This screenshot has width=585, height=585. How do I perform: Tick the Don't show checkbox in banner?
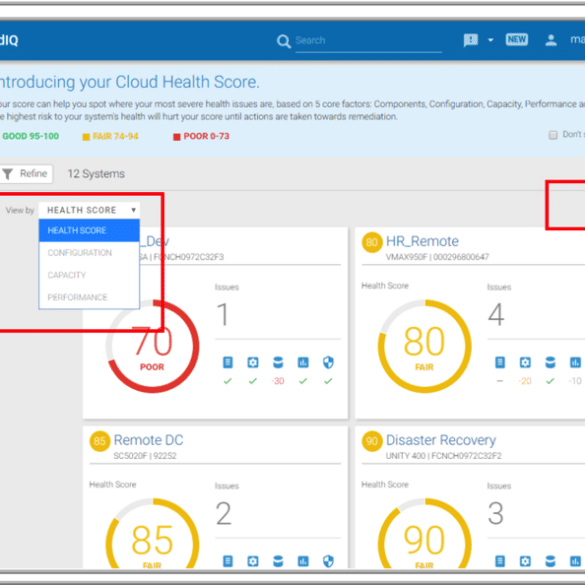553,134
